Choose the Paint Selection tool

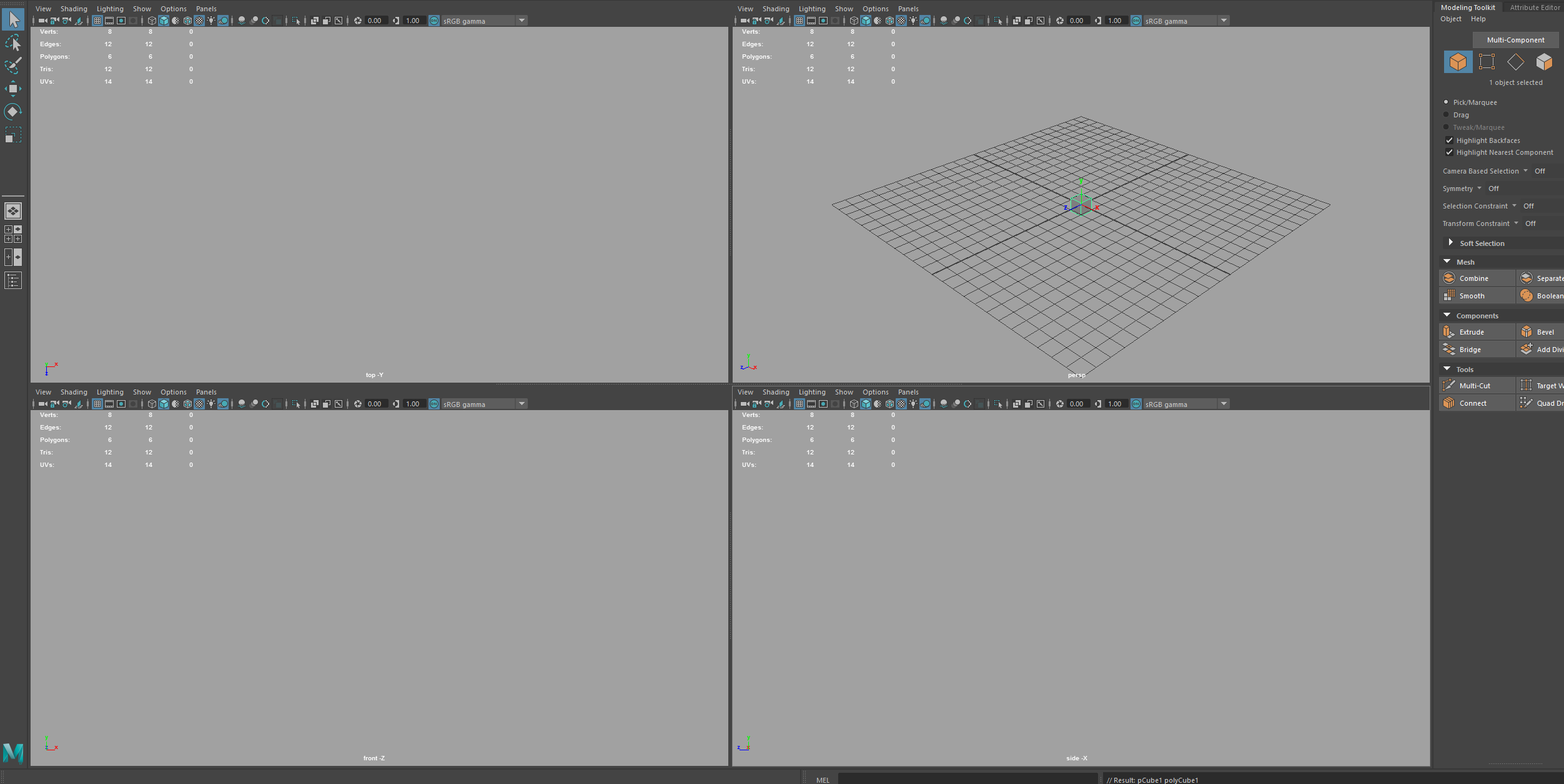[x=13, y=65]
